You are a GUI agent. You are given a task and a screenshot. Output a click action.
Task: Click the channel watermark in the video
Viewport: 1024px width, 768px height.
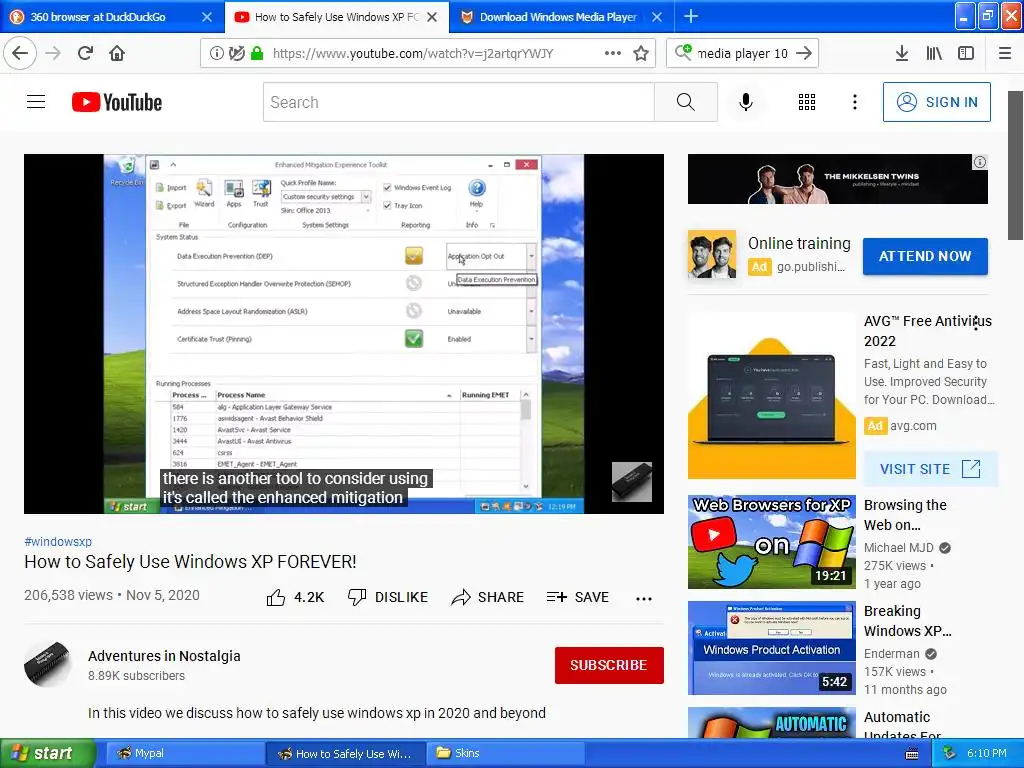tap(632, 482)
